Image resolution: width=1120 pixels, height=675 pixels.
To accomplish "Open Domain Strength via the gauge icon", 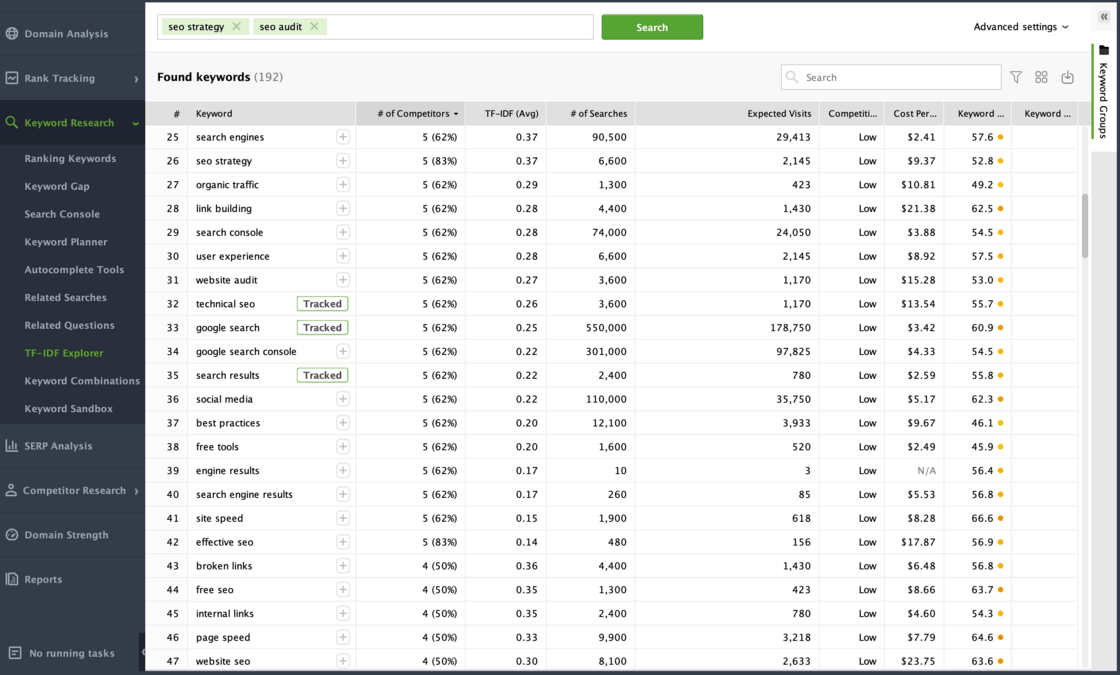I will point(14,534).
